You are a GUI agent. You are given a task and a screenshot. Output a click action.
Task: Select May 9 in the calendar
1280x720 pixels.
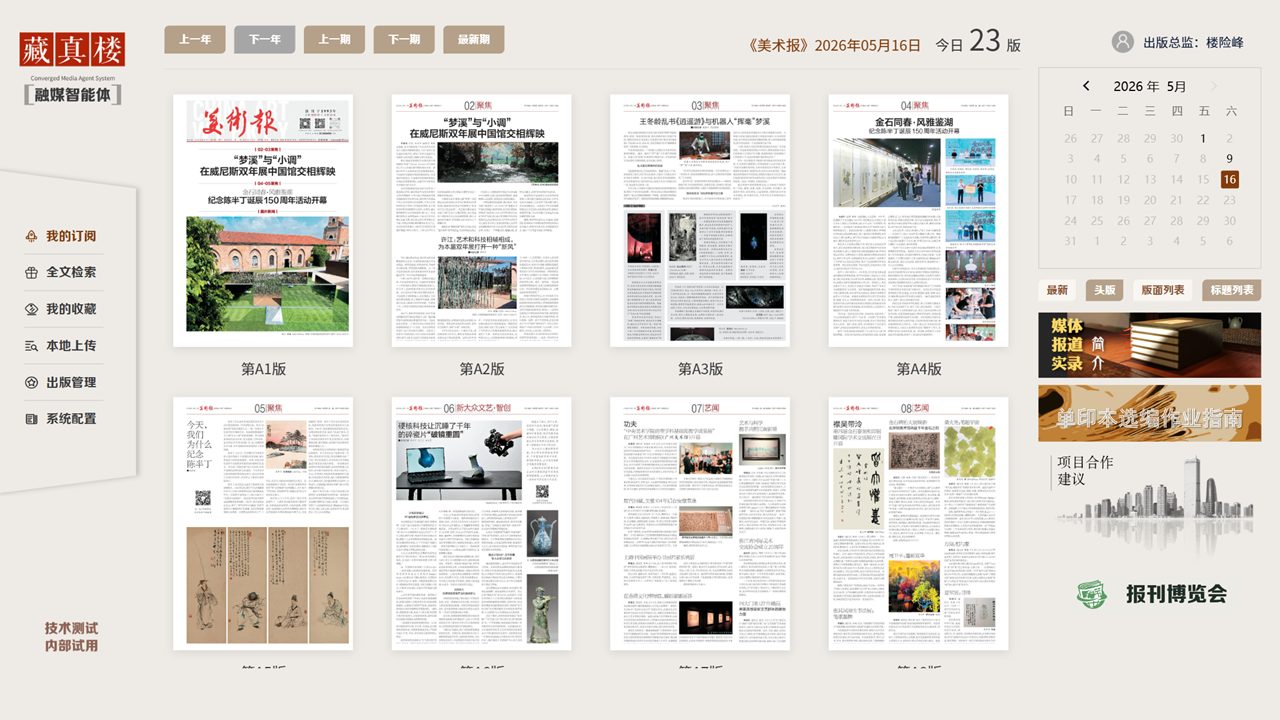(x=1229, y=158)
